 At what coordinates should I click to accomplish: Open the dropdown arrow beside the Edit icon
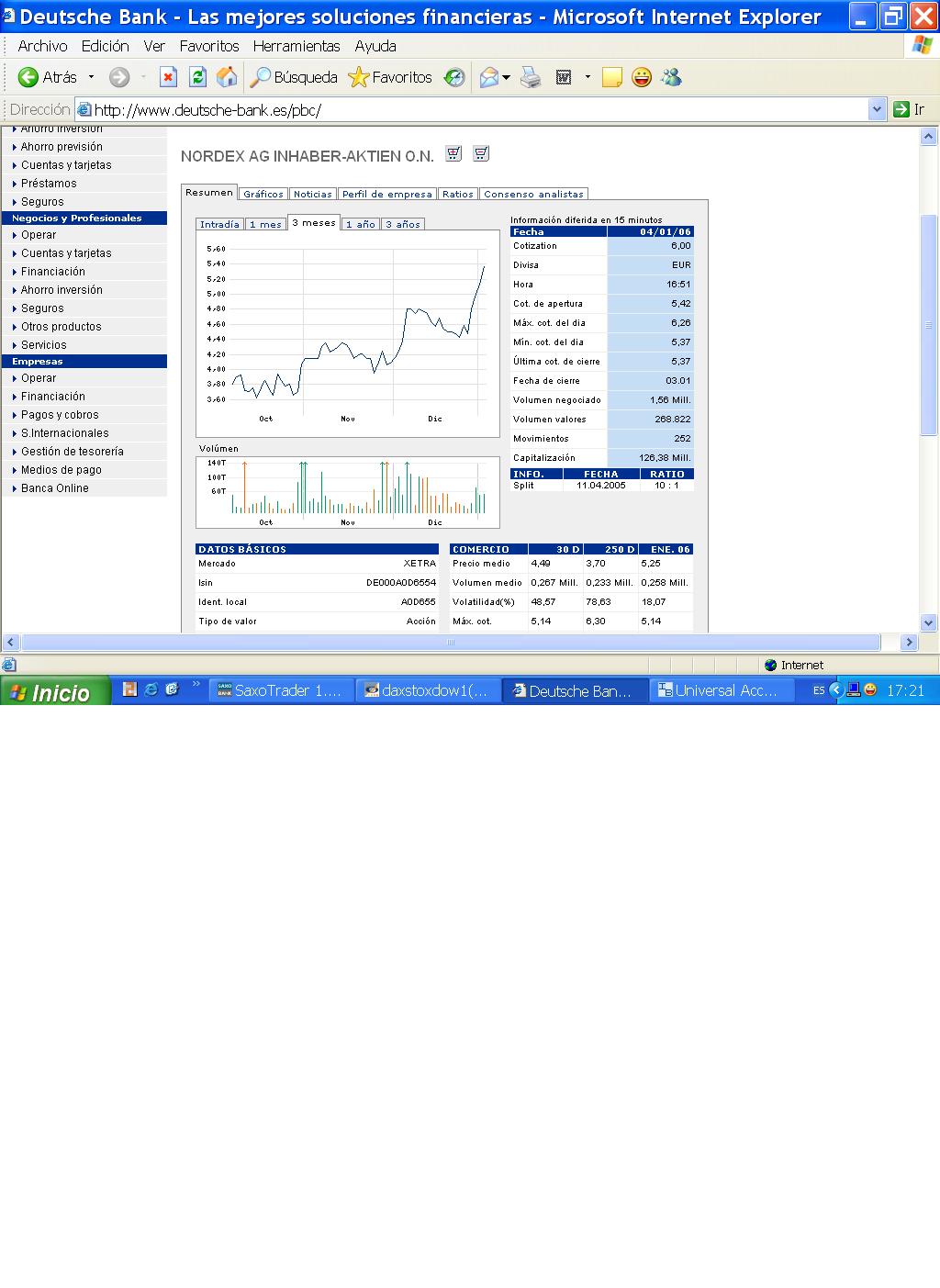587,77
